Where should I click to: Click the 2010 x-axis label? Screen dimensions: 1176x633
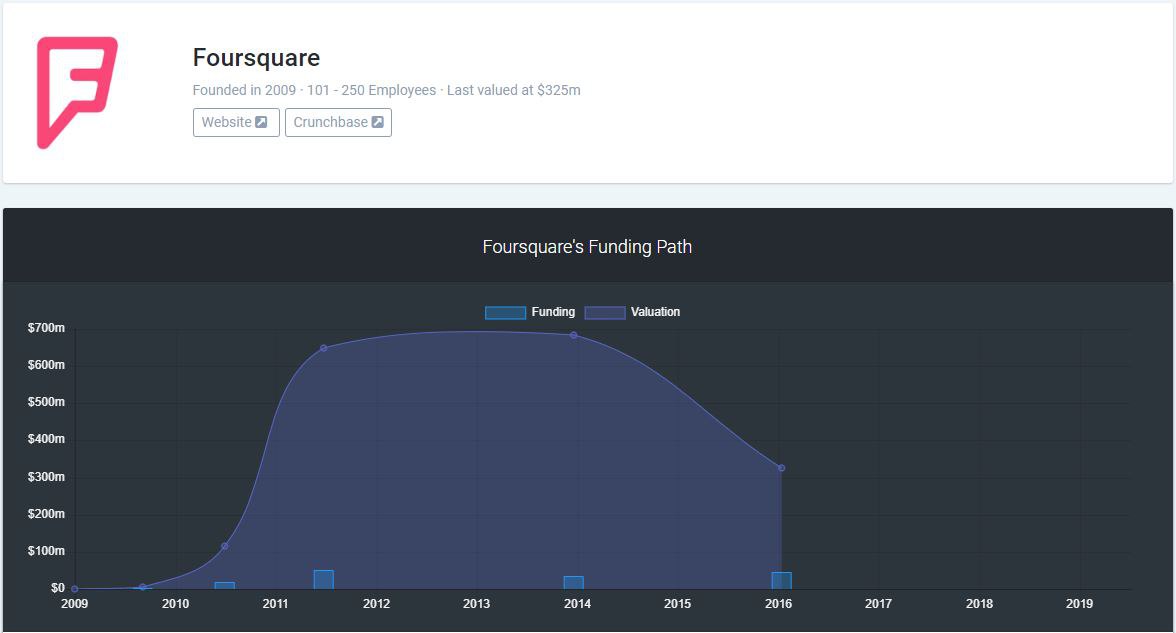176,604
